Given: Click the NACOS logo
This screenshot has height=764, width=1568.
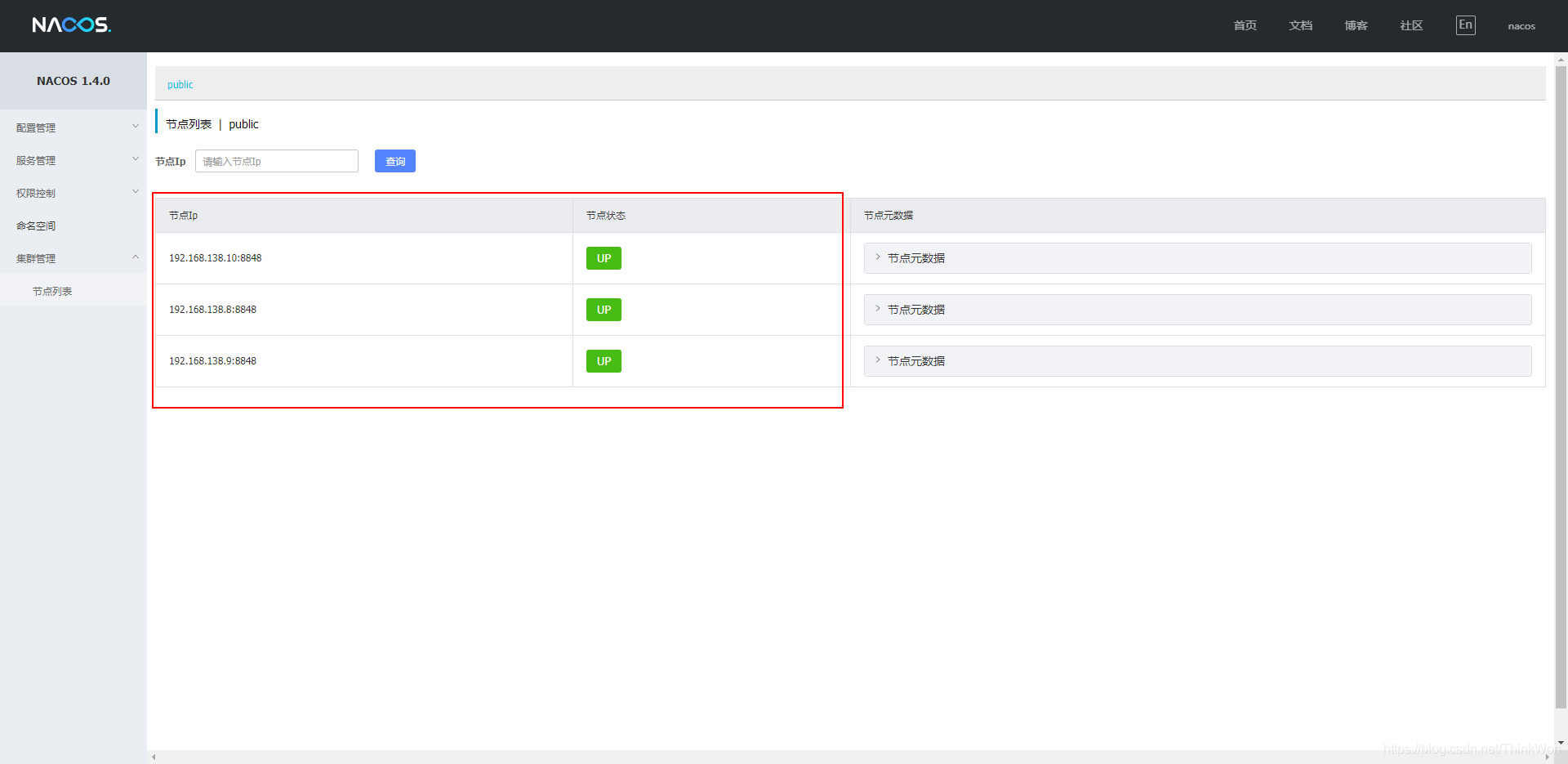Looking at the screenshot, I should [x=72, y=25].
